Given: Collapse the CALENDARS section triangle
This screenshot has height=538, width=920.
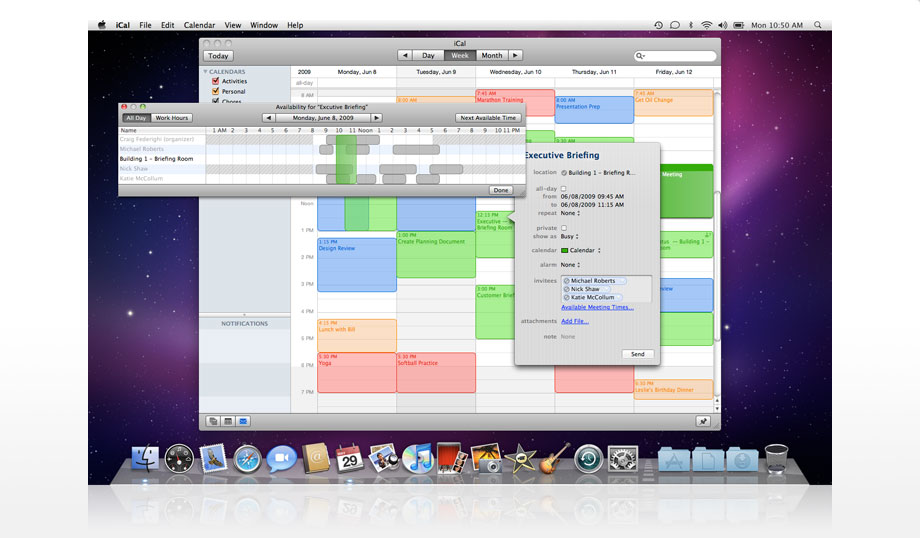Looking at the screenshot, I should [205, 72].
